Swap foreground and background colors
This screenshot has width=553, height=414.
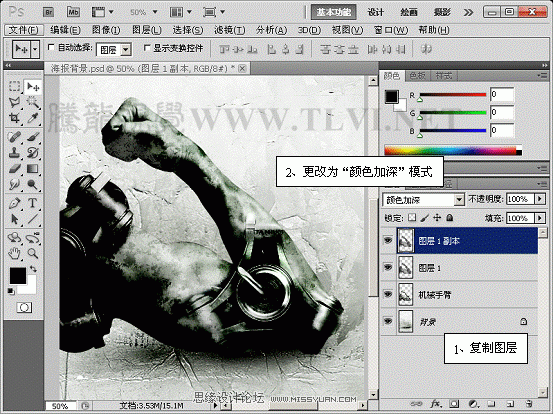coord(33,269)
